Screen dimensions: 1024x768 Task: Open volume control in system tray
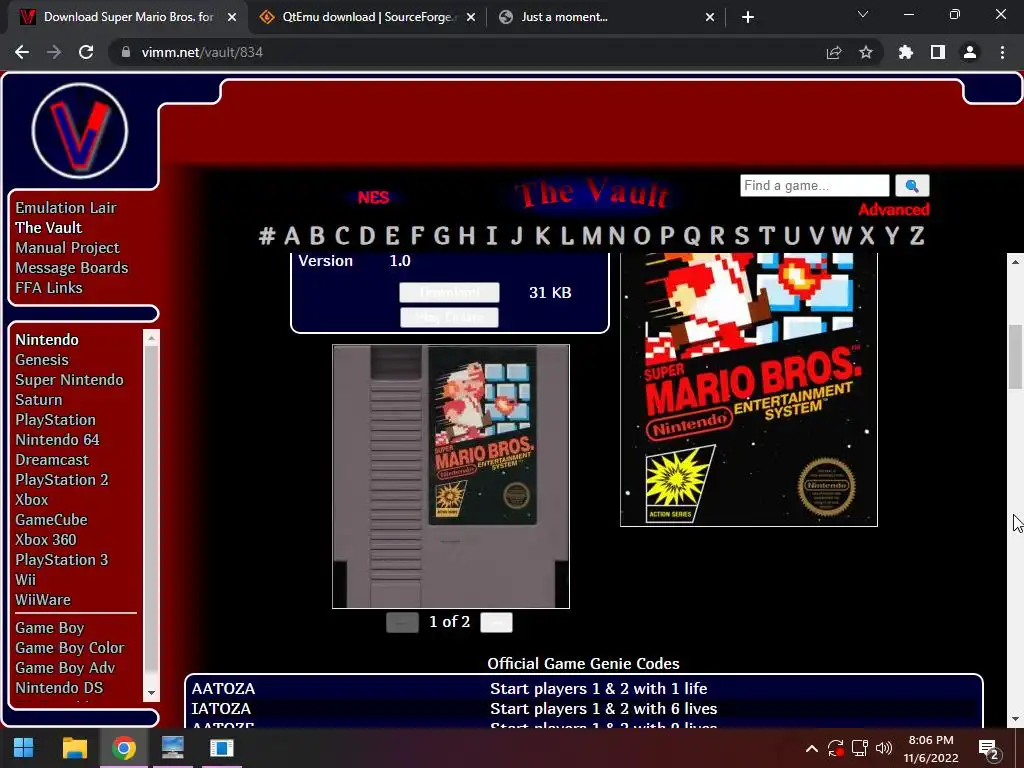click(x=884, y=748)
